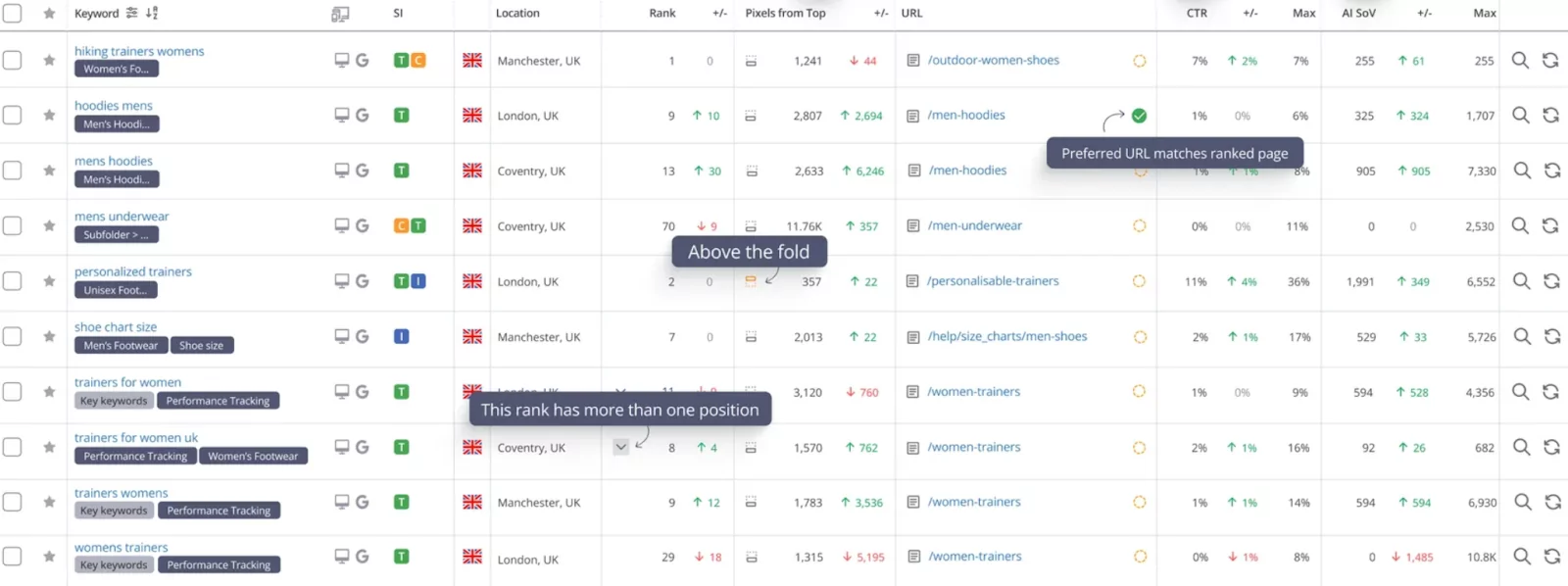
Task: Click the page icon beside /women-trainers for womens trainers
Action: coord(913,557)
